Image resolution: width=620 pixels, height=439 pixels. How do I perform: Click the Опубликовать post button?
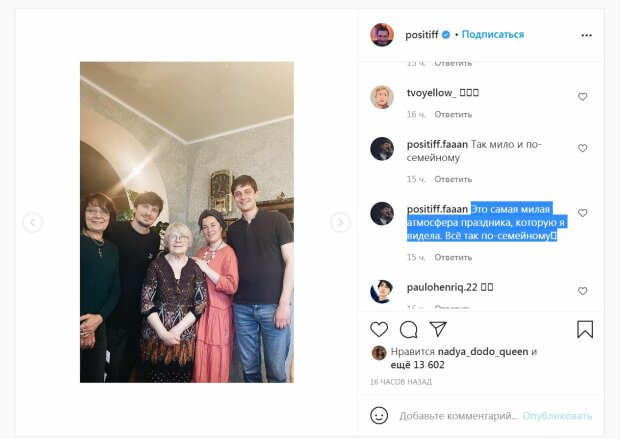(557, 416)
